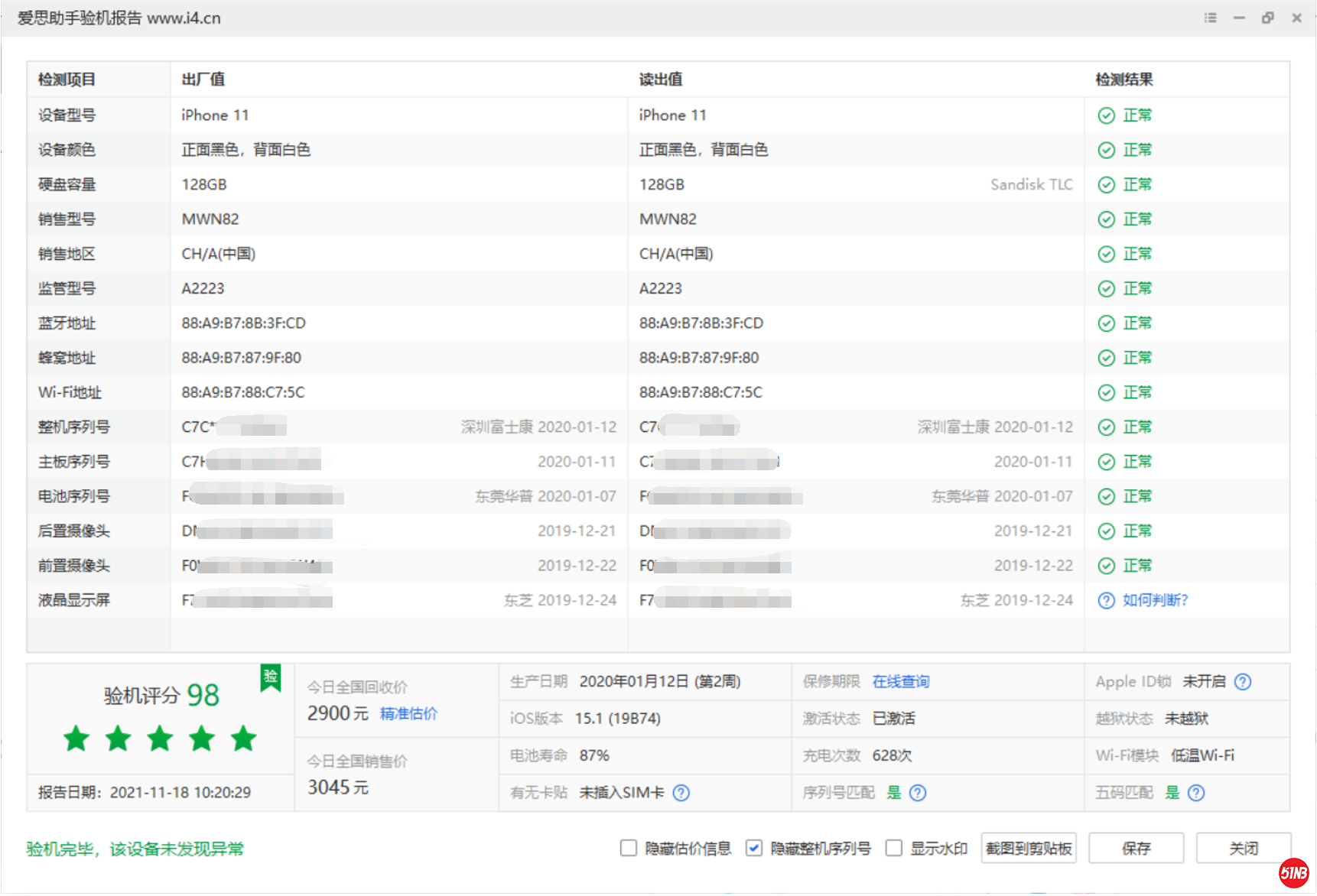The height and width of the screenshot is (896, 1317).
Task: Click the 关闭 button
Action: [1243, 849]
